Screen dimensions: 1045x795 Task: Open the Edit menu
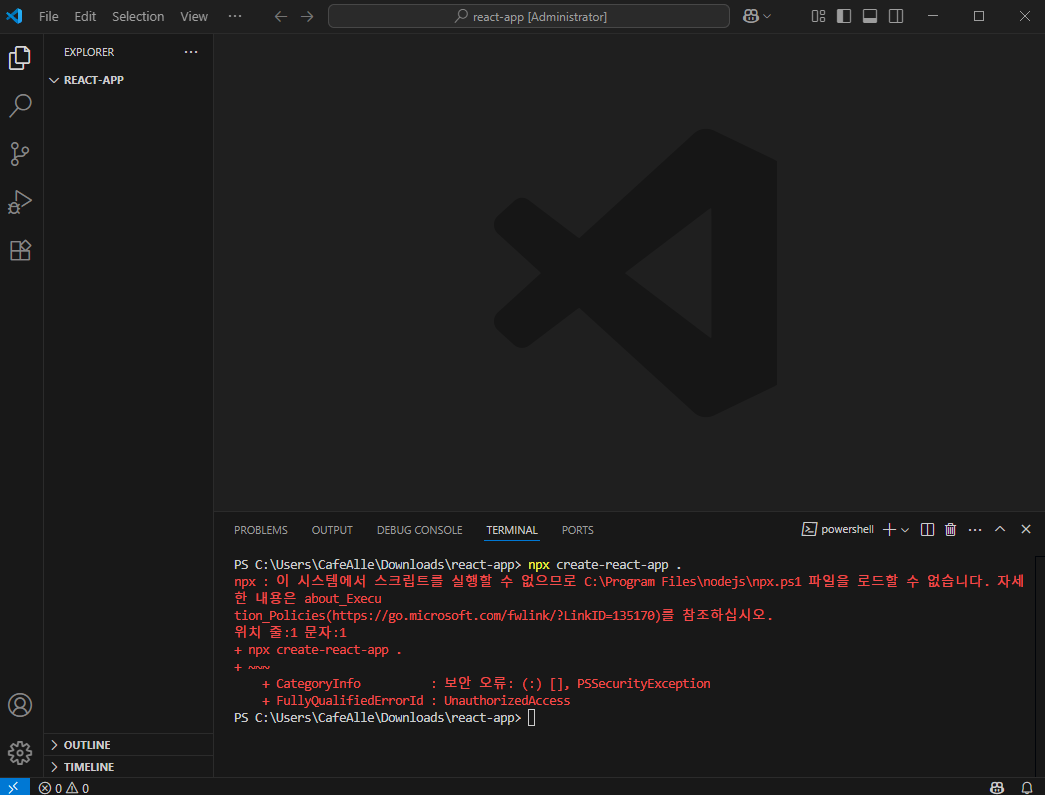click(x=85, y=17)
